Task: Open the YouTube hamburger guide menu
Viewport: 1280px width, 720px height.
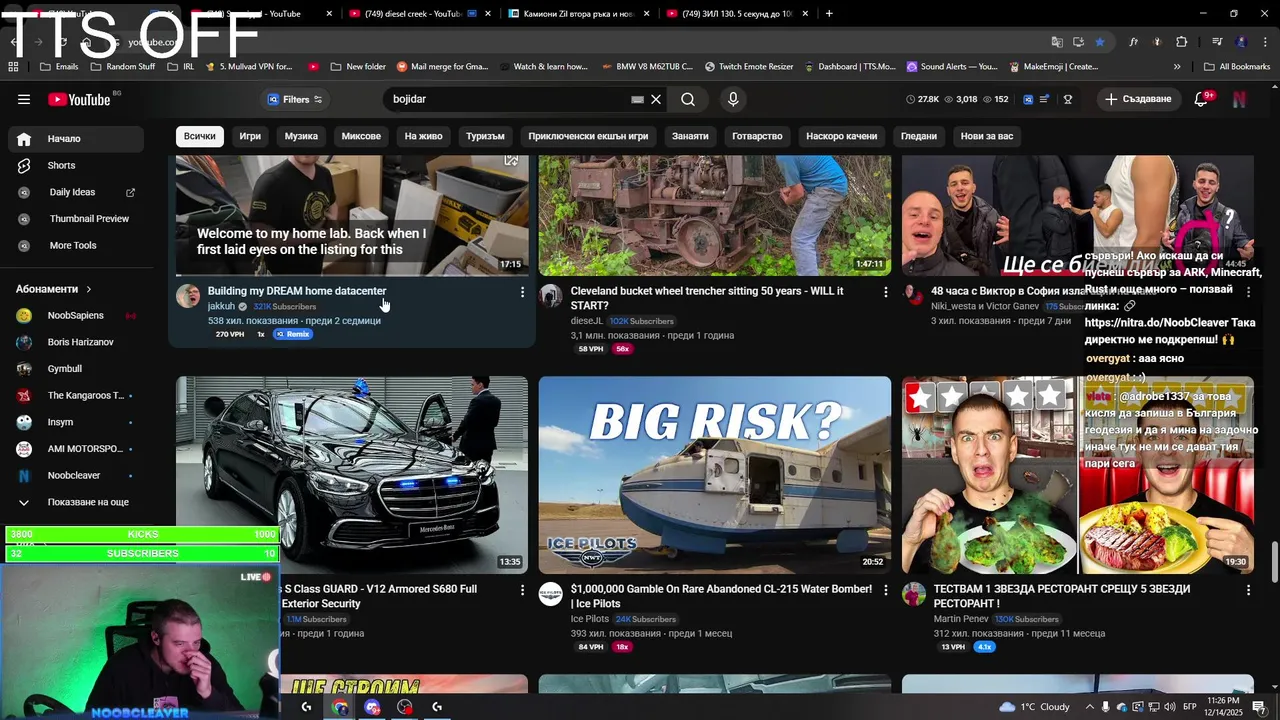Action: pos(24,99)
